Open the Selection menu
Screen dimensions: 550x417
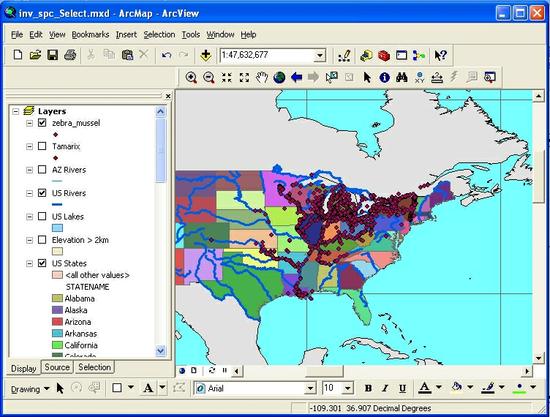[159, 35]
